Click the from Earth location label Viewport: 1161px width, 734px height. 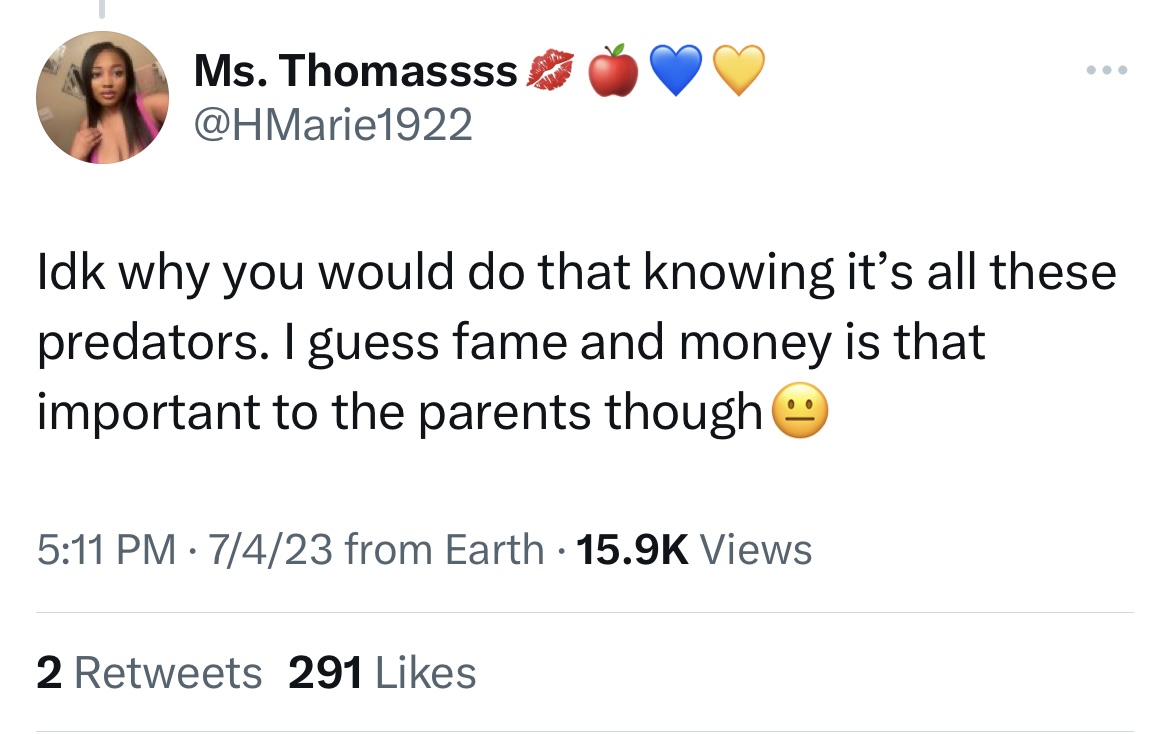coord(445,548)
